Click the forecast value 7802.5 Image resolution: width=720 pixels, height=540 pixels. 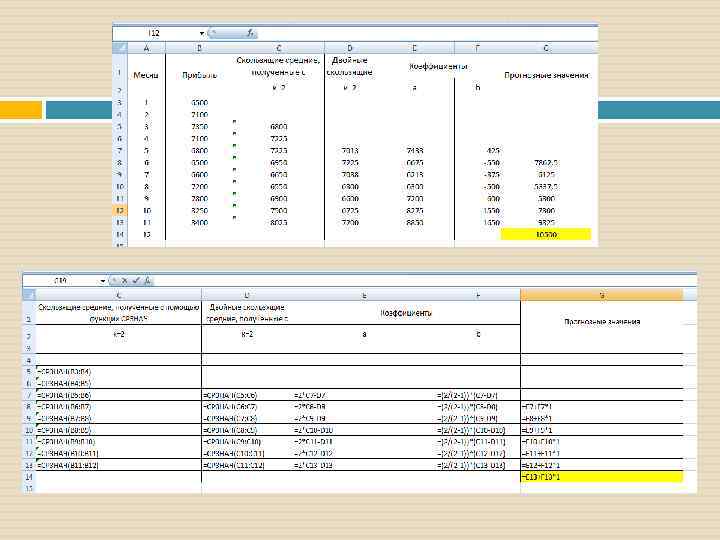(546, 163)
